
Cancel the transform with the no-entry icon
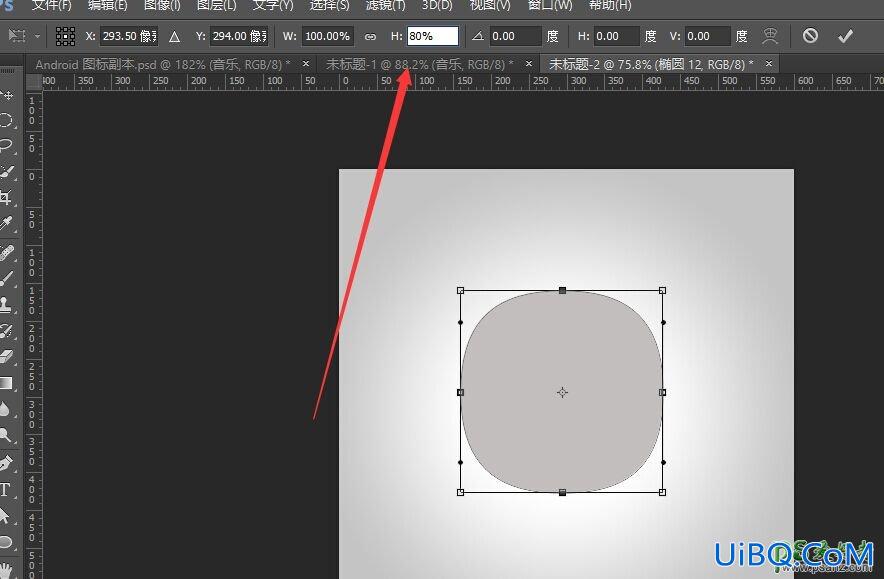point(810,36)
